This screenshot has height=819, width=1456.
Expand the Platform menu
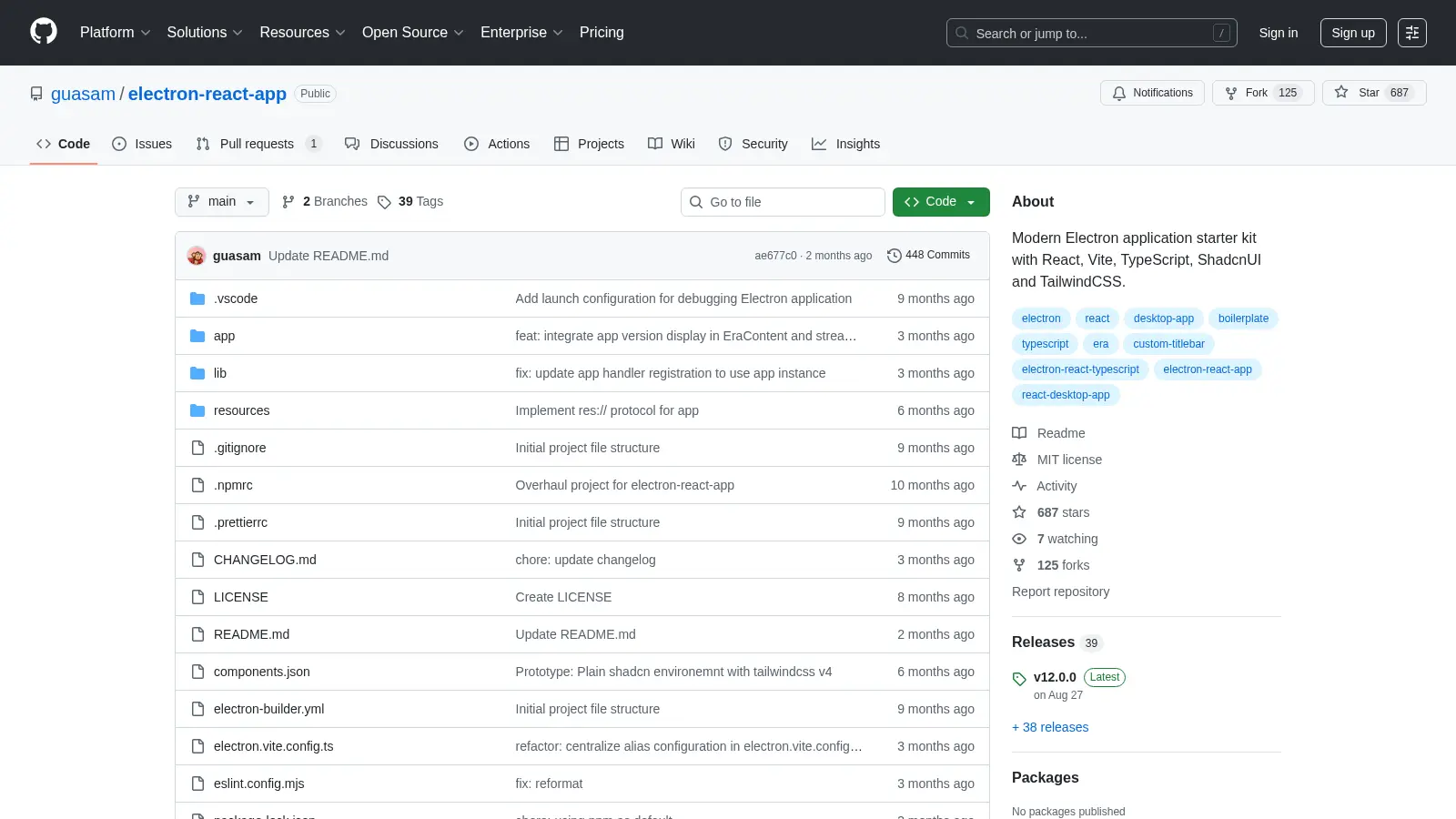115,33
